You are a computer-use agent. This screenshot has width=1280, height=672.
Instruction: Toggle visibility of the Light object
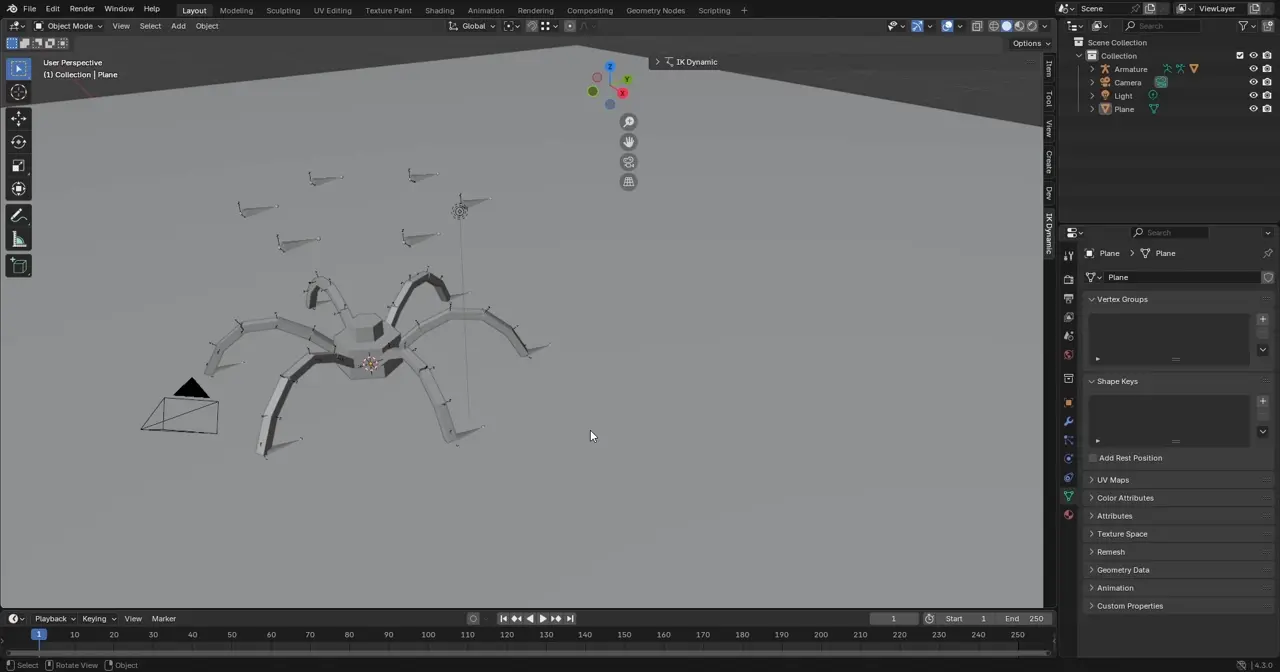(x=1253, y=96)
